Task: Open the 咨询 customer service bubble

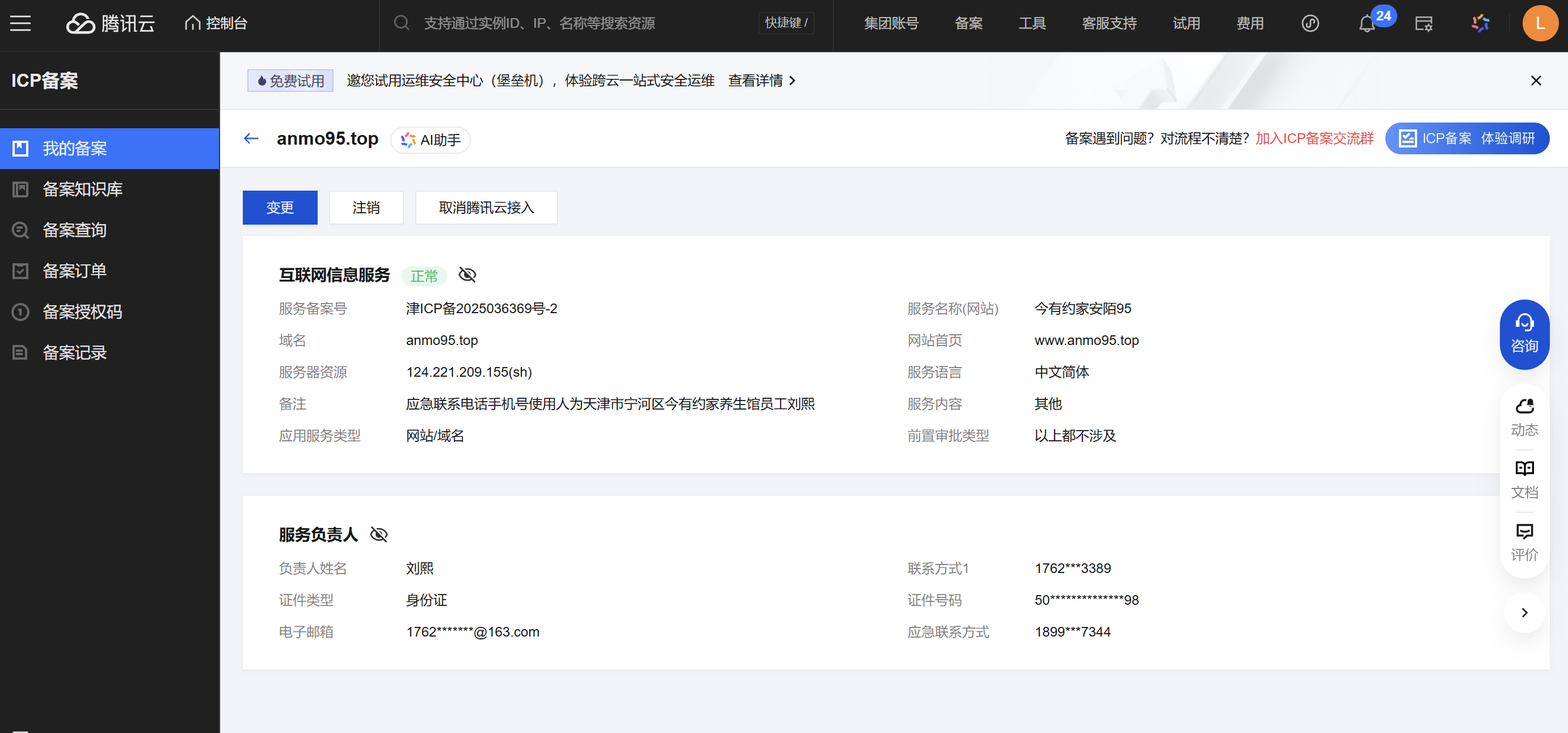Action: pos(1524,334)
